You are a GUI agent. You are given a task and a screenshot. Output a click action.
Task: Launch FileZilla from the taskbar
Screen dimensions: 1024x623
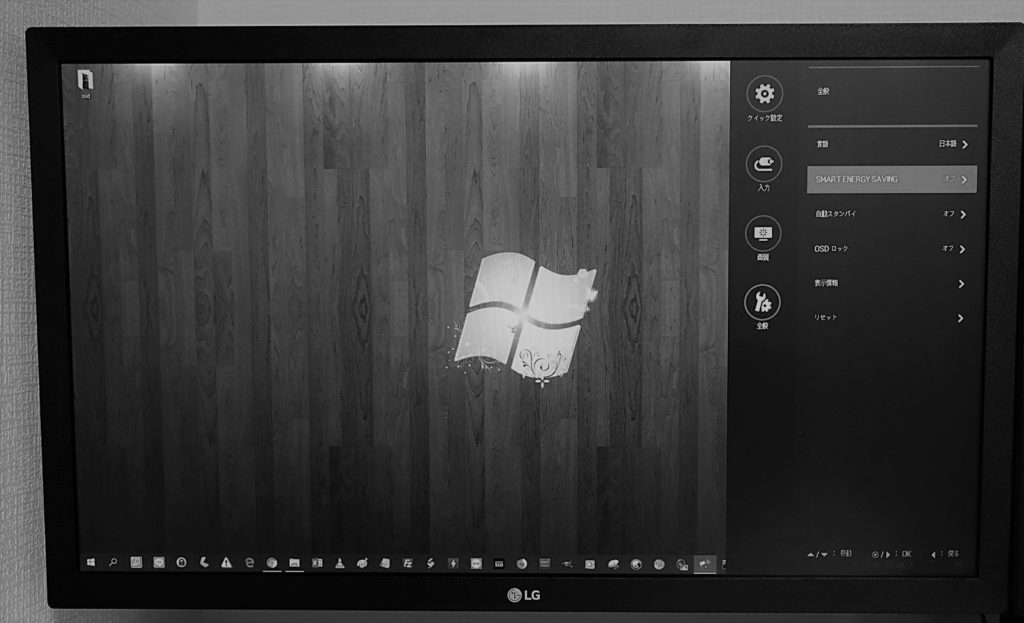[x=408, y=563]
